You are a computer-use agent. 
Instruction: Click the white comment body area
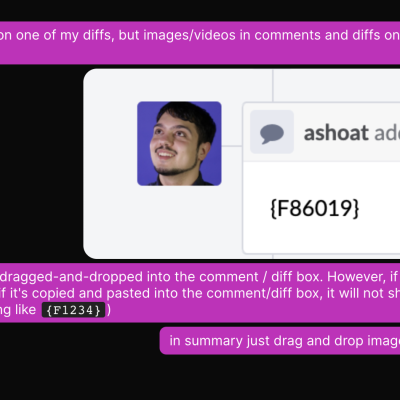click(x=322, y=207)
